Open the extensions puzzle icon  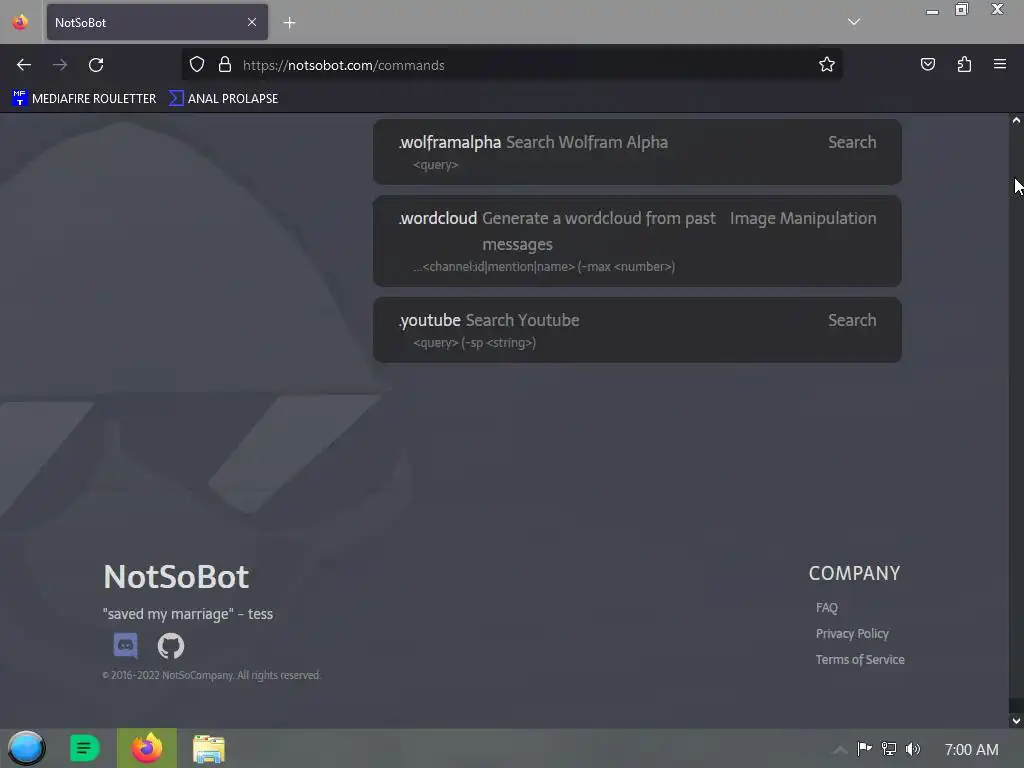[964, 64]
